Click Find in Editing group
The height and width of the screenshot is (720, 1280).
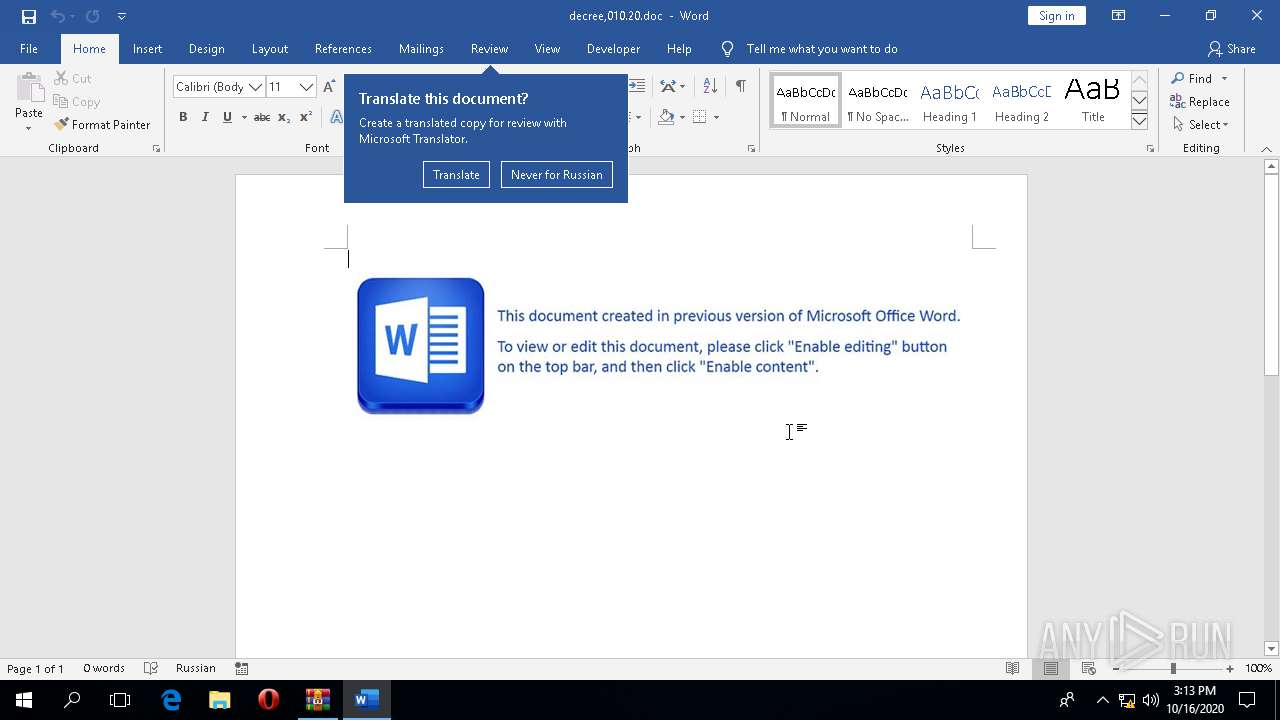pyautogui.click(x=1192, y=78)
